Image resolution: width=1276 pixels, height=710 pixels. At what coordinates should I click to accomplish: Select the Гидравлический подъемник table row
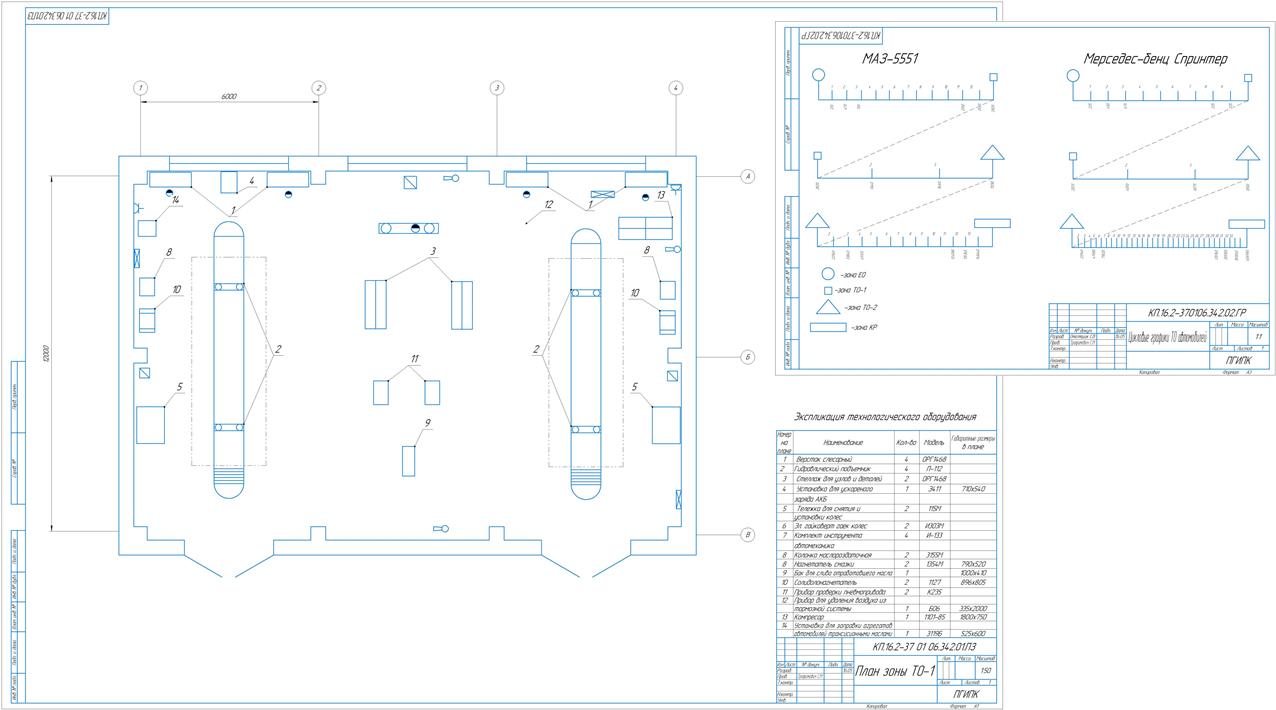click(x=886, y=468)
